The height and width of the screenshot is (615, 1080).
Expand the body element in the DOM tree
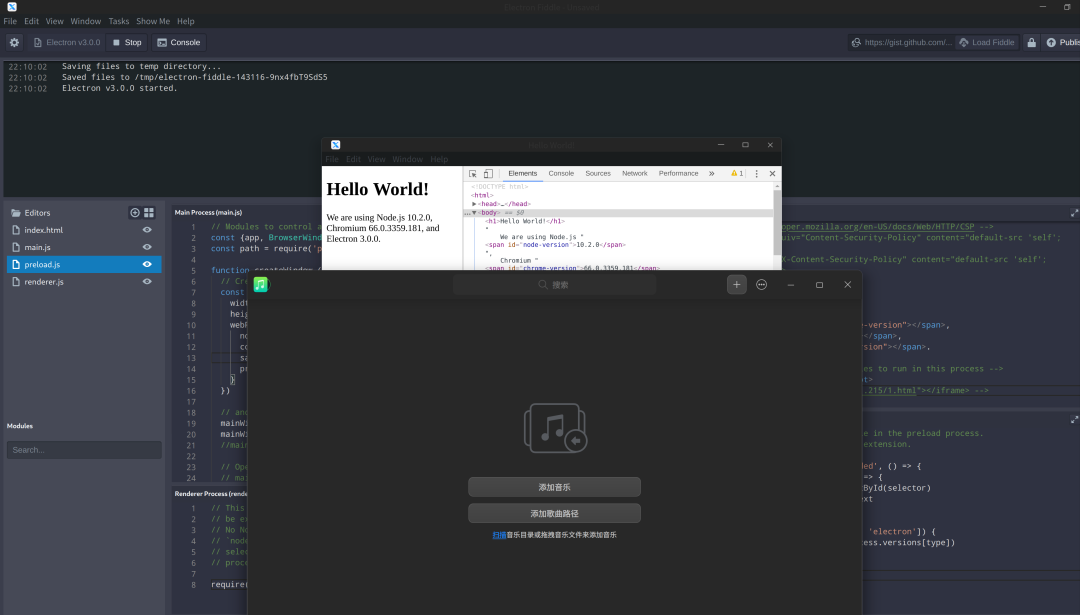point(475,211)
